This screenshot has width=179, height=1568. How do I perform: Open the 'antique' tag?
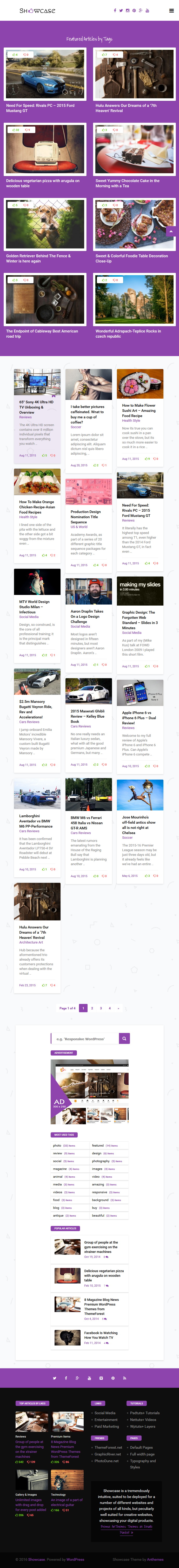58,1215
